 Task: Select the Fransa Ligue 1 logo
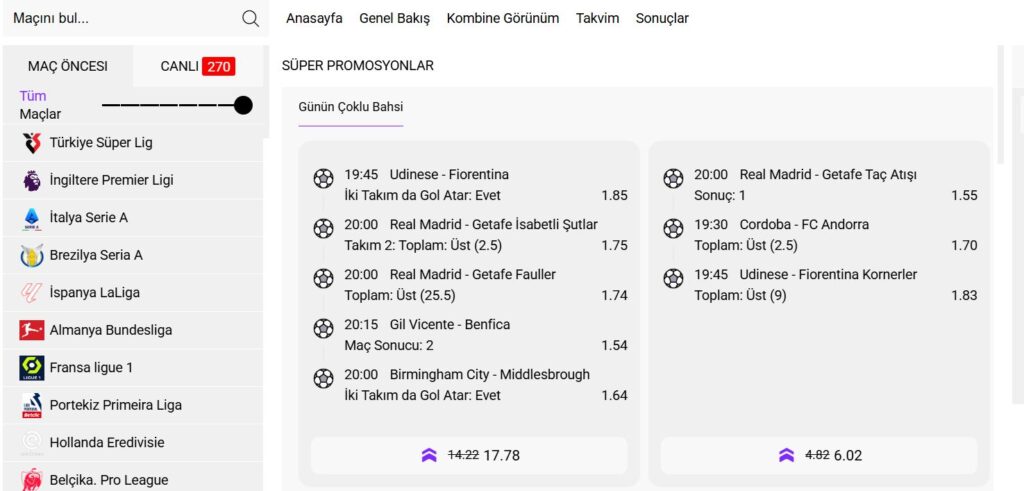[32, 368]
